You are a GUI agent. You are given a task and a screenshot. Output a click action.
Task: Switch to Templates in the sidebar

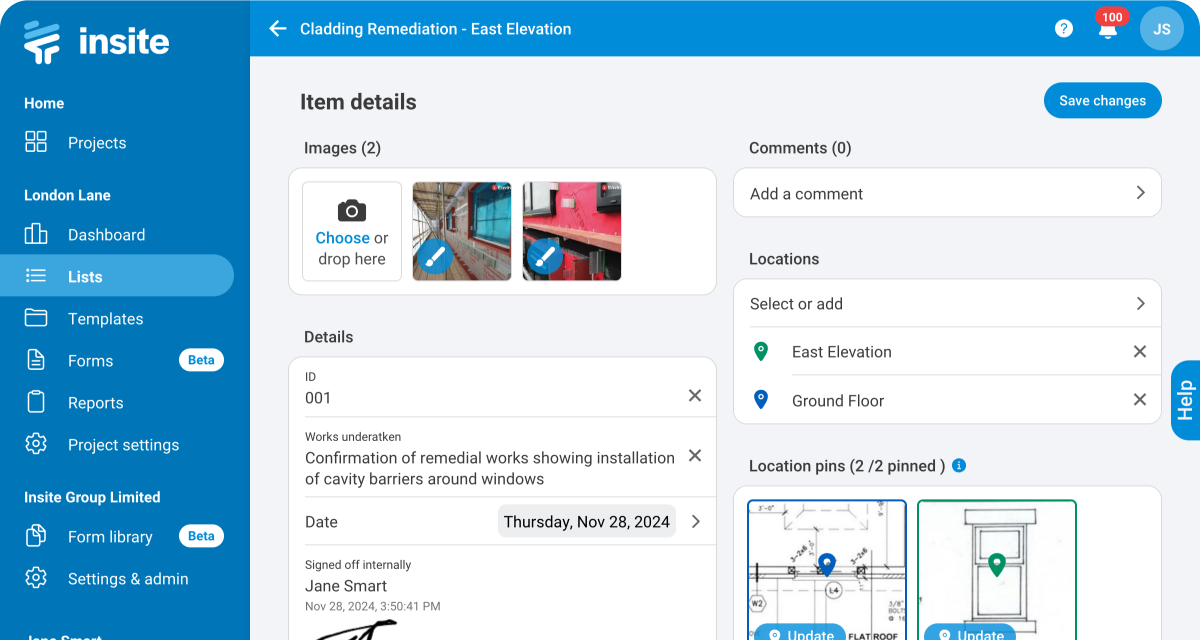pos(104,318)
